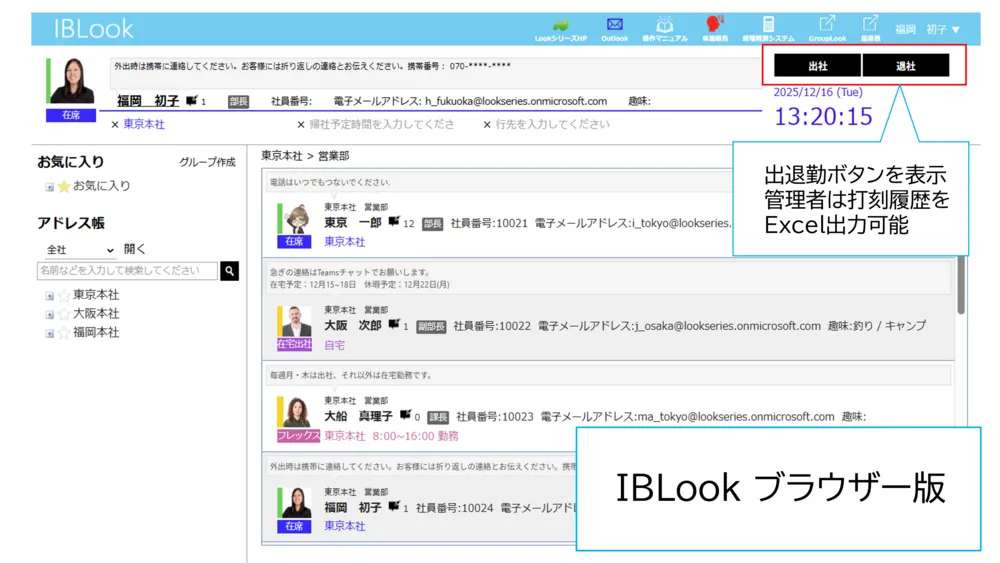Click the avatar of 福岡 初子 in the list
This screenshot has width=1000, height=563.
pyautogui.click(x=296, y=503)
